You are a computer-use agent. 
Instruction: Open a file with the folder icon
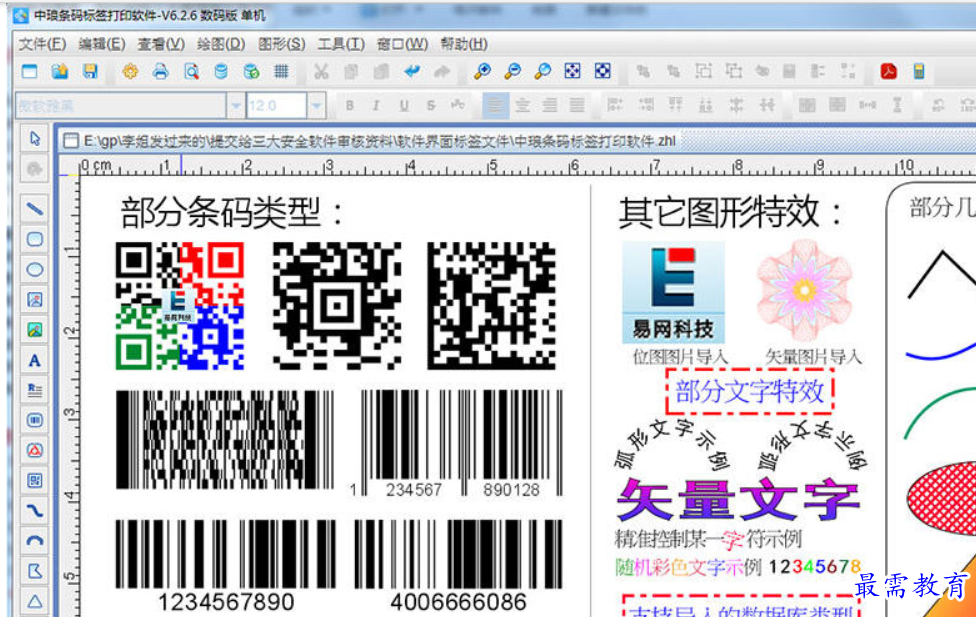pos(60,72)
